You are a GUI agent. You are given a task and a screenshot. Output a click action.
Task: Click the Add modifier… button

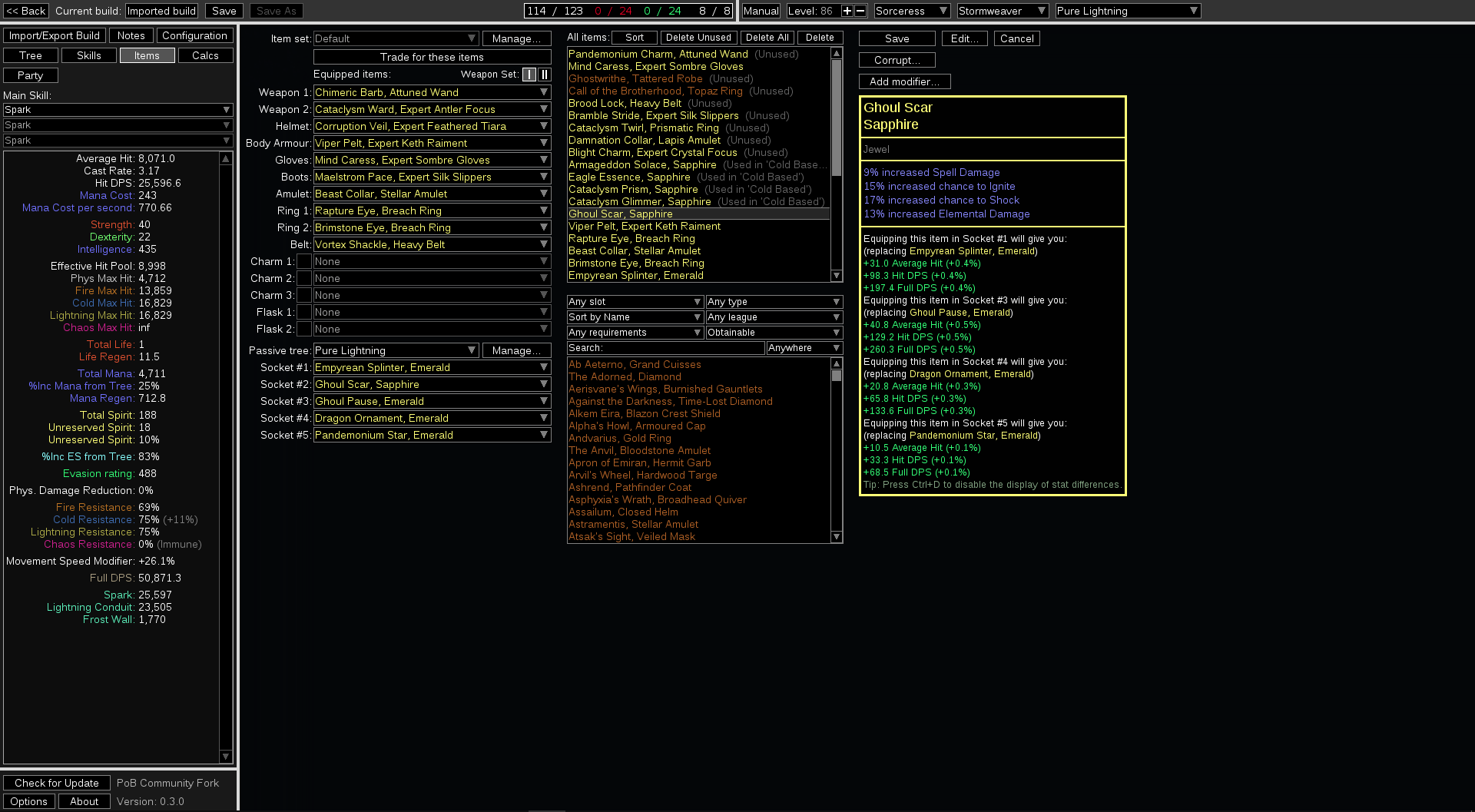tap(905, 81)
